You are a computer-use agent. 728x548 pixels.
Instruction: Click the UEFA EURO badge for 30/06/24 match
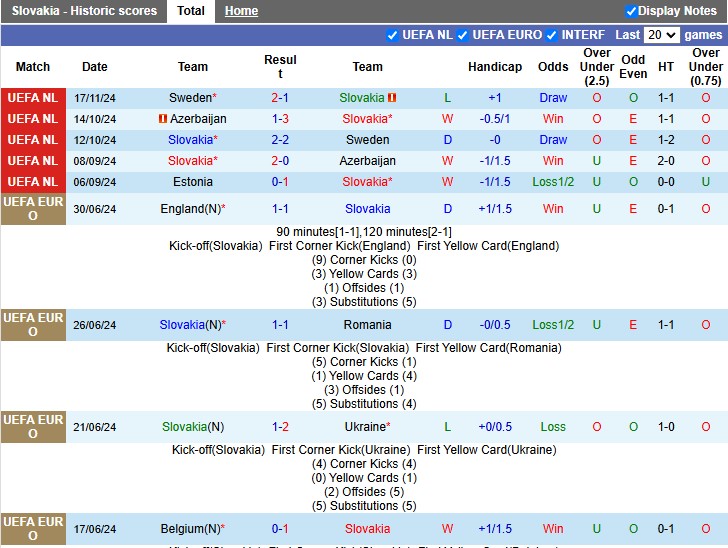pos(32,209)
